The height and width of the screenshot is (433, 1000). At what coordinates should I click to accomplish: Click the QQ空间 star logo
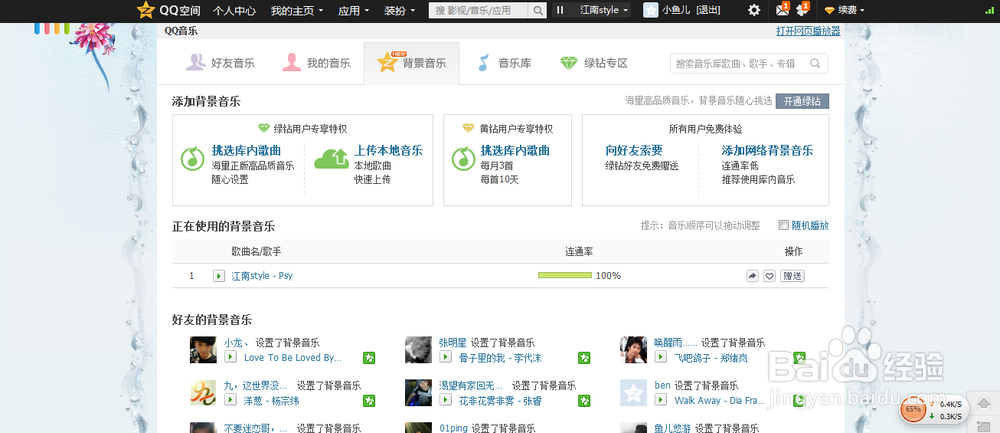146,10
